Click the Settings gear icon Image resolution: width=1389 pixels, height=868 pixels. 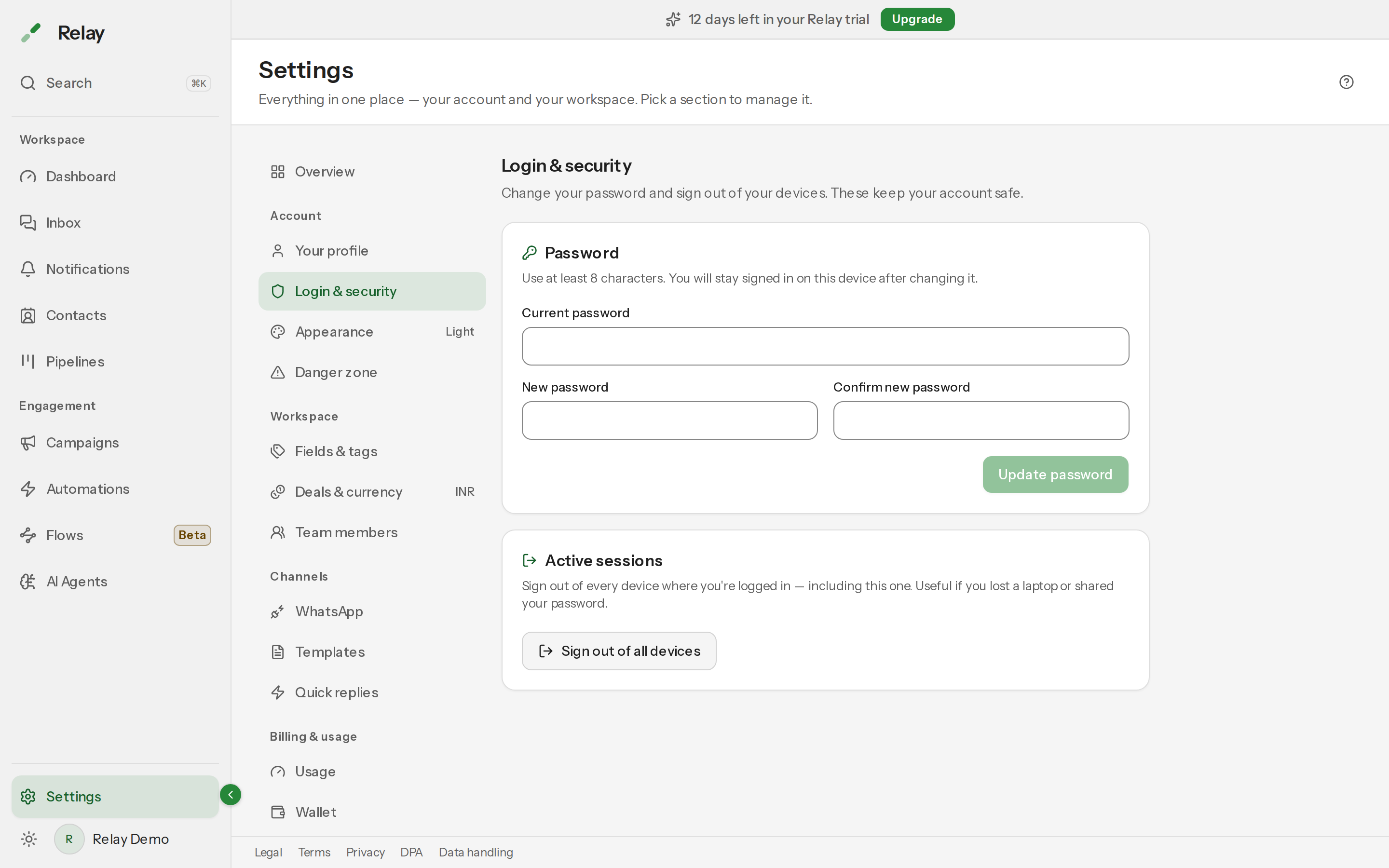point(27,796)
